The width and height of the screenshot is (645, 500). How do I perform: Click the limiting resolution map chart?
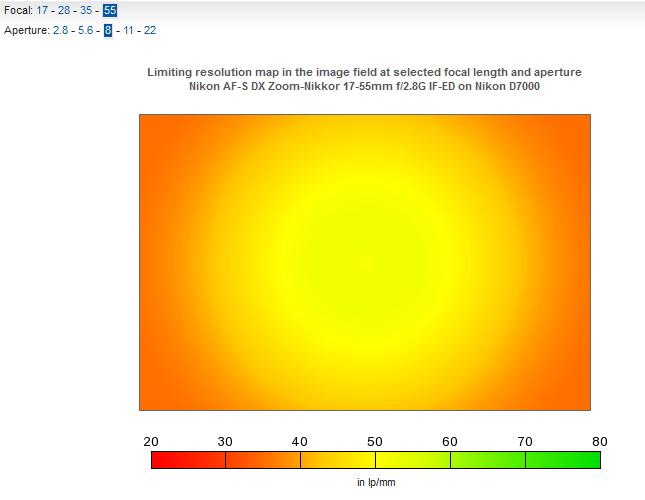tap(365, 262)
